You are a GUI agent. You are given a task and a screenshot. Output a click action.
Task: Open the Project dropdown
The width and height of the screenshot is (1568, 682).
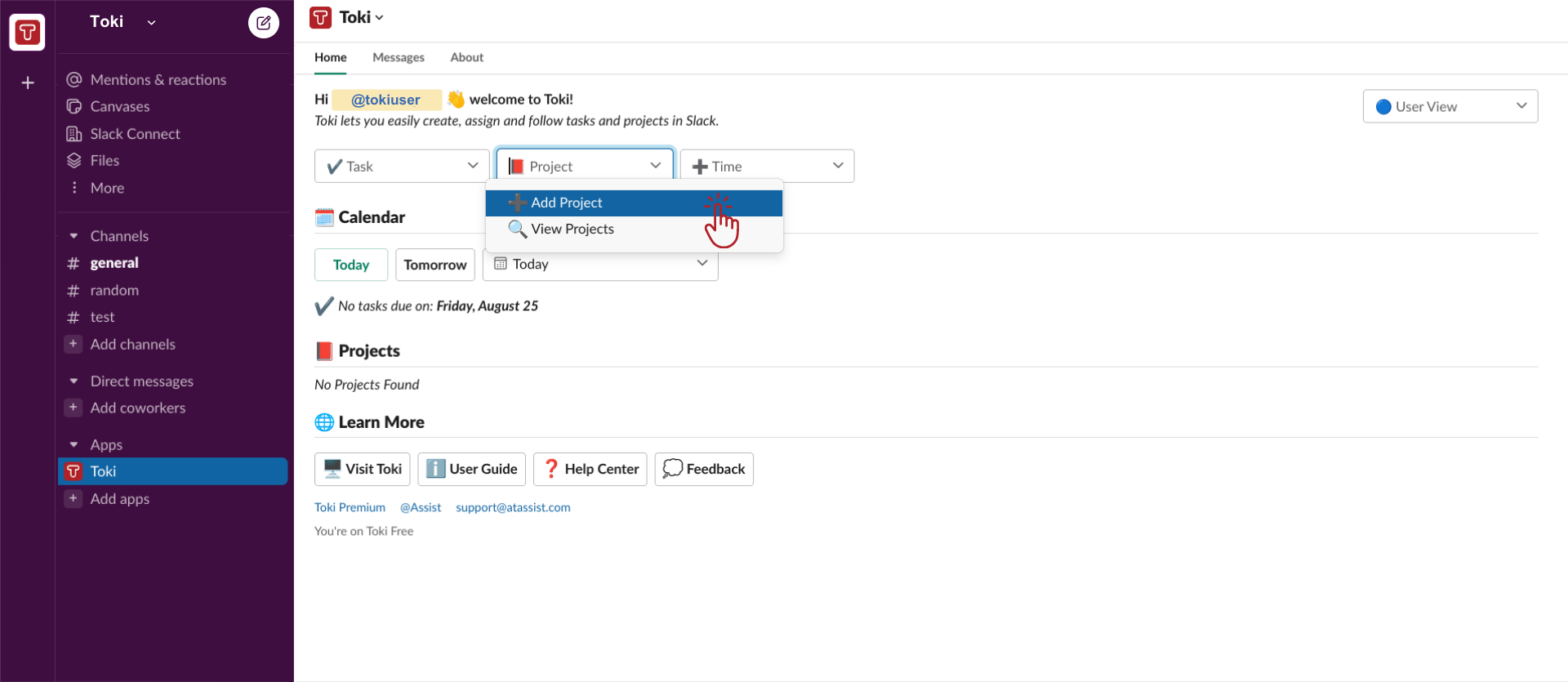pos(585,166)
